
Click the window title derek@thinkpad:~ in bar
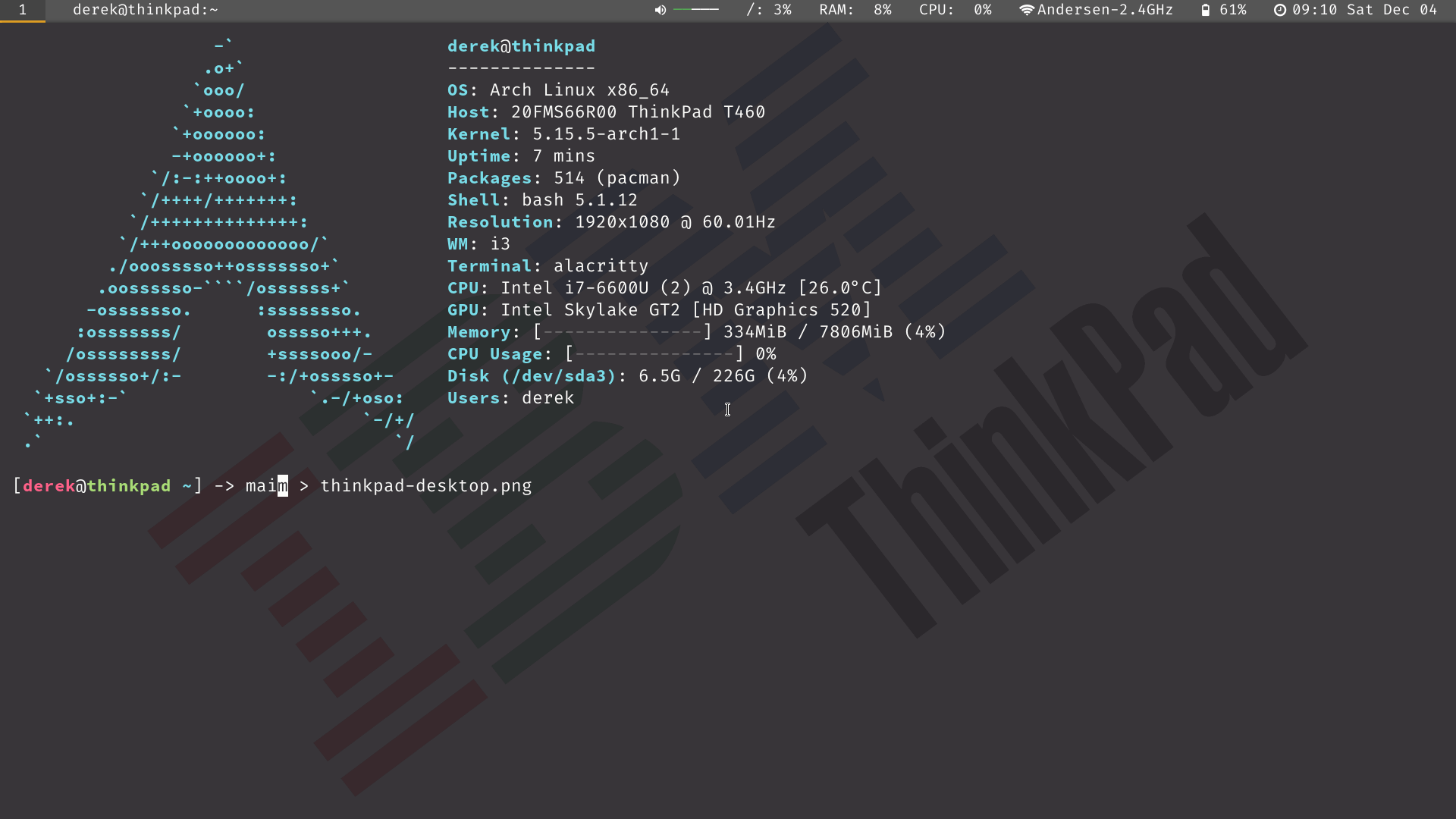pos(146,10)
